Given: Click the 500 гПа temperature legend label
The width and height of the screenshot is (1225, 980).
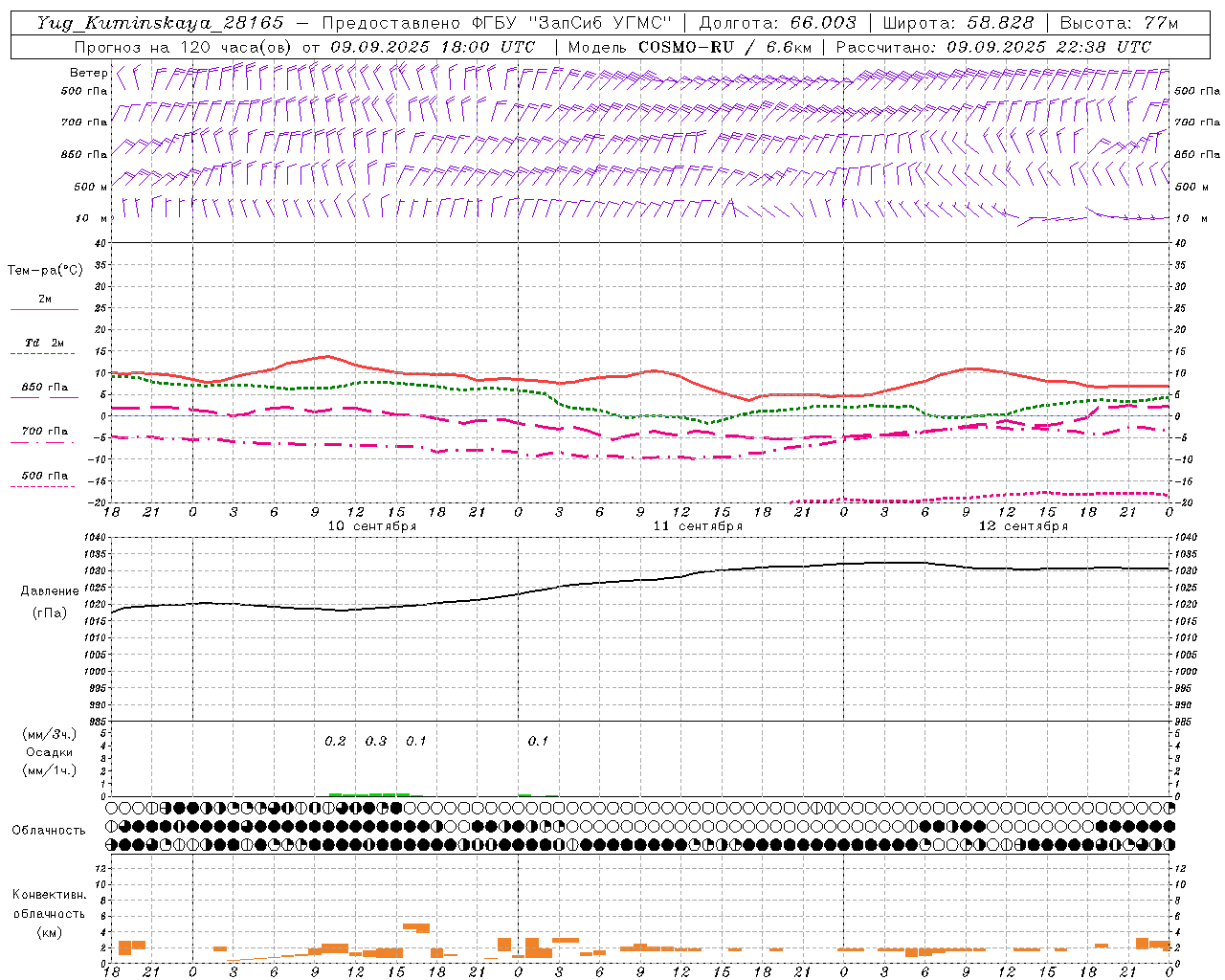Looking at the screenshot, I should [44, 476].
